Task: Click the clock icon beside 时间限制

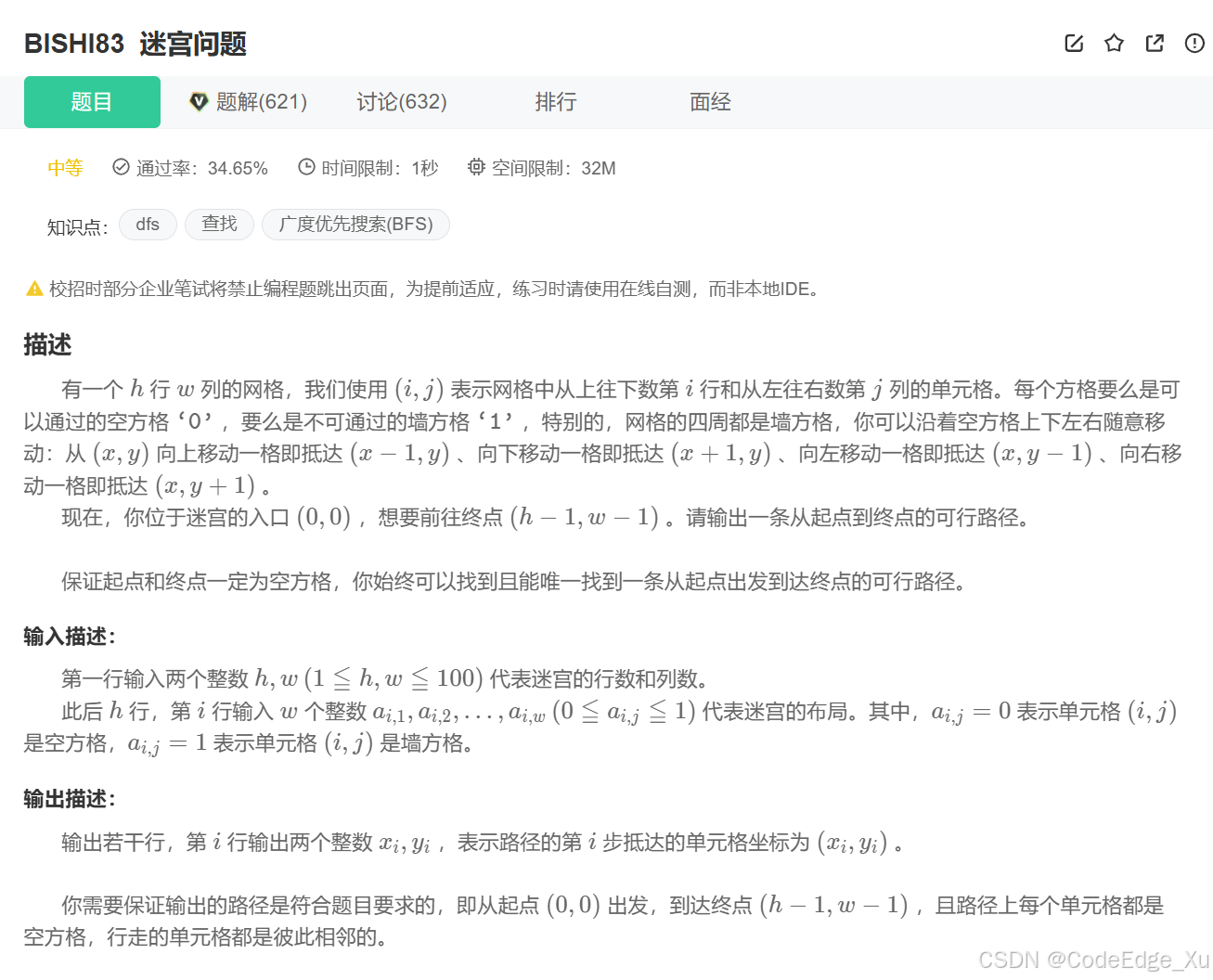Action: (306, 166)
